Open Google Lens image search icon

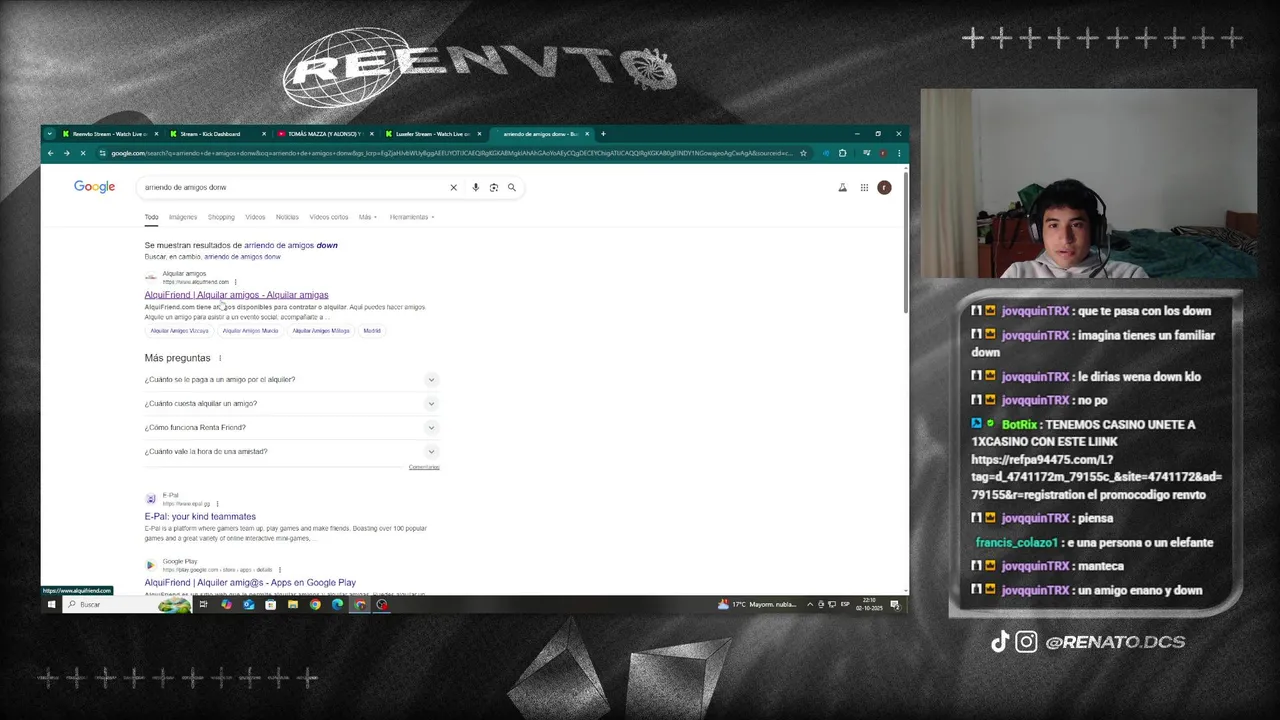point(494,187)
